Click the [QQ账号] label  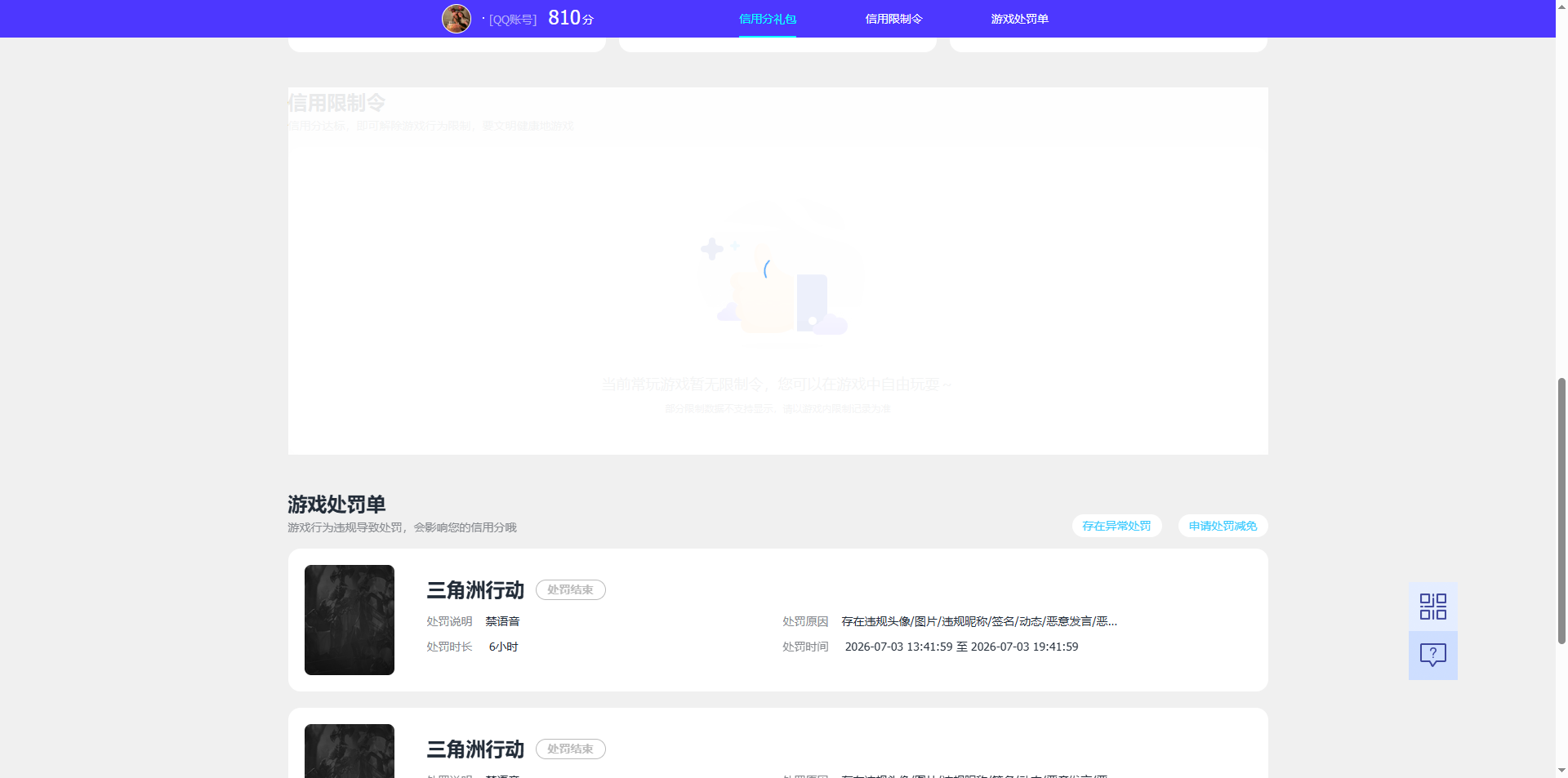click(x=513, y=20)
